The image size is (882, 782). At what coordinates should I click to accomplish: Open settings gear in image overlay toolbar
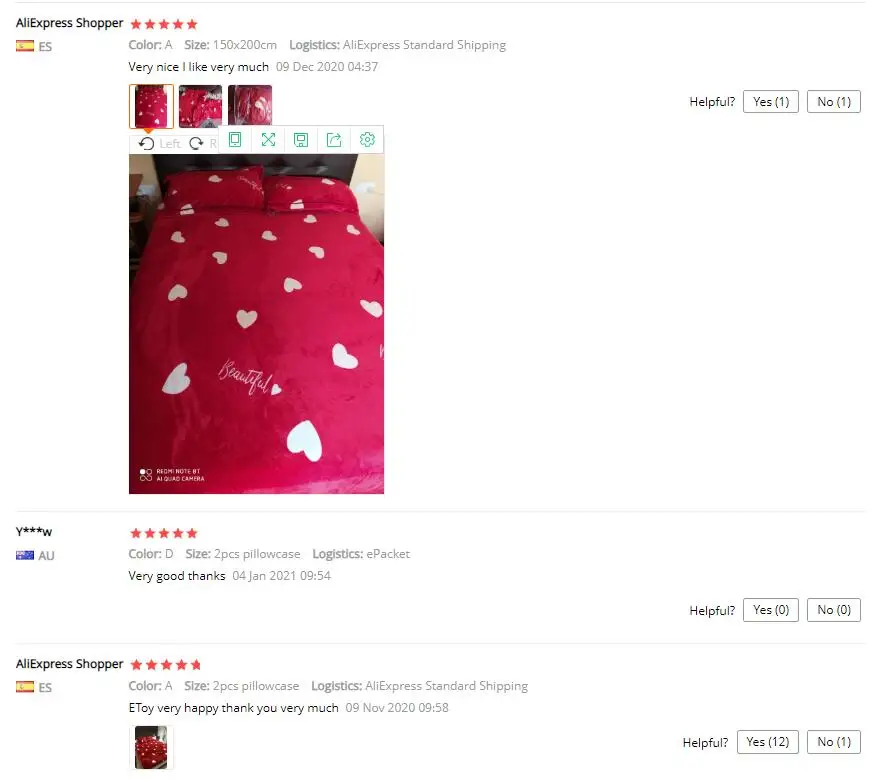[367, 140]
